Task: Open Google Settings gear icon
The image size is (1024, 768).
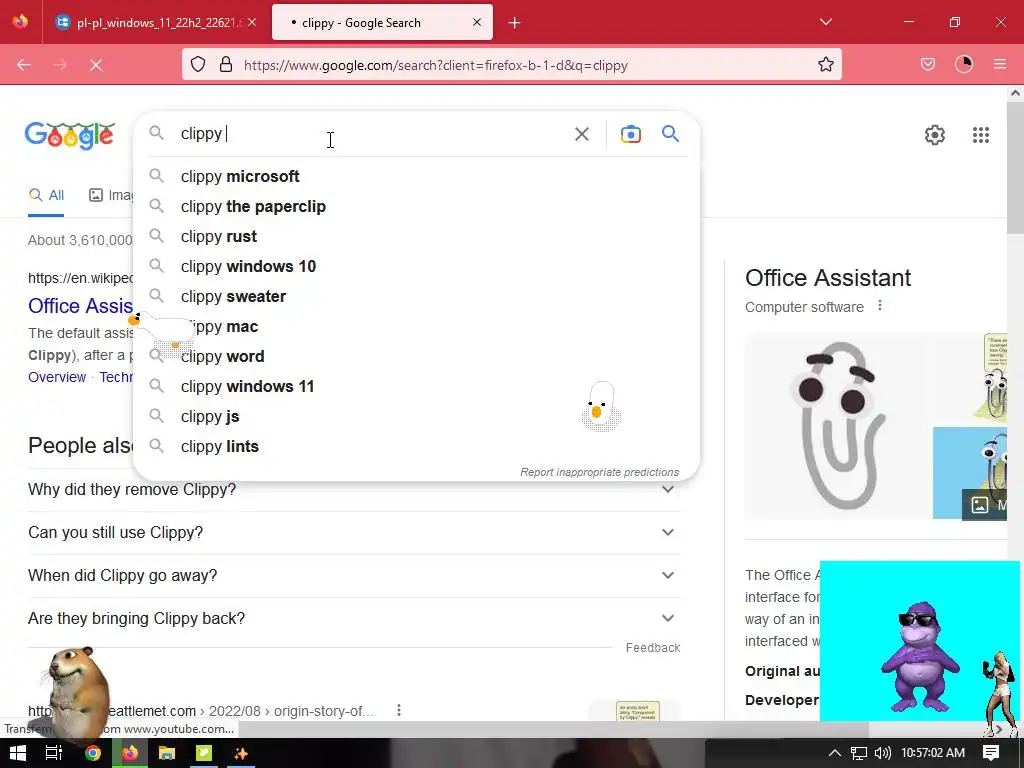Action: pos(935,135)
